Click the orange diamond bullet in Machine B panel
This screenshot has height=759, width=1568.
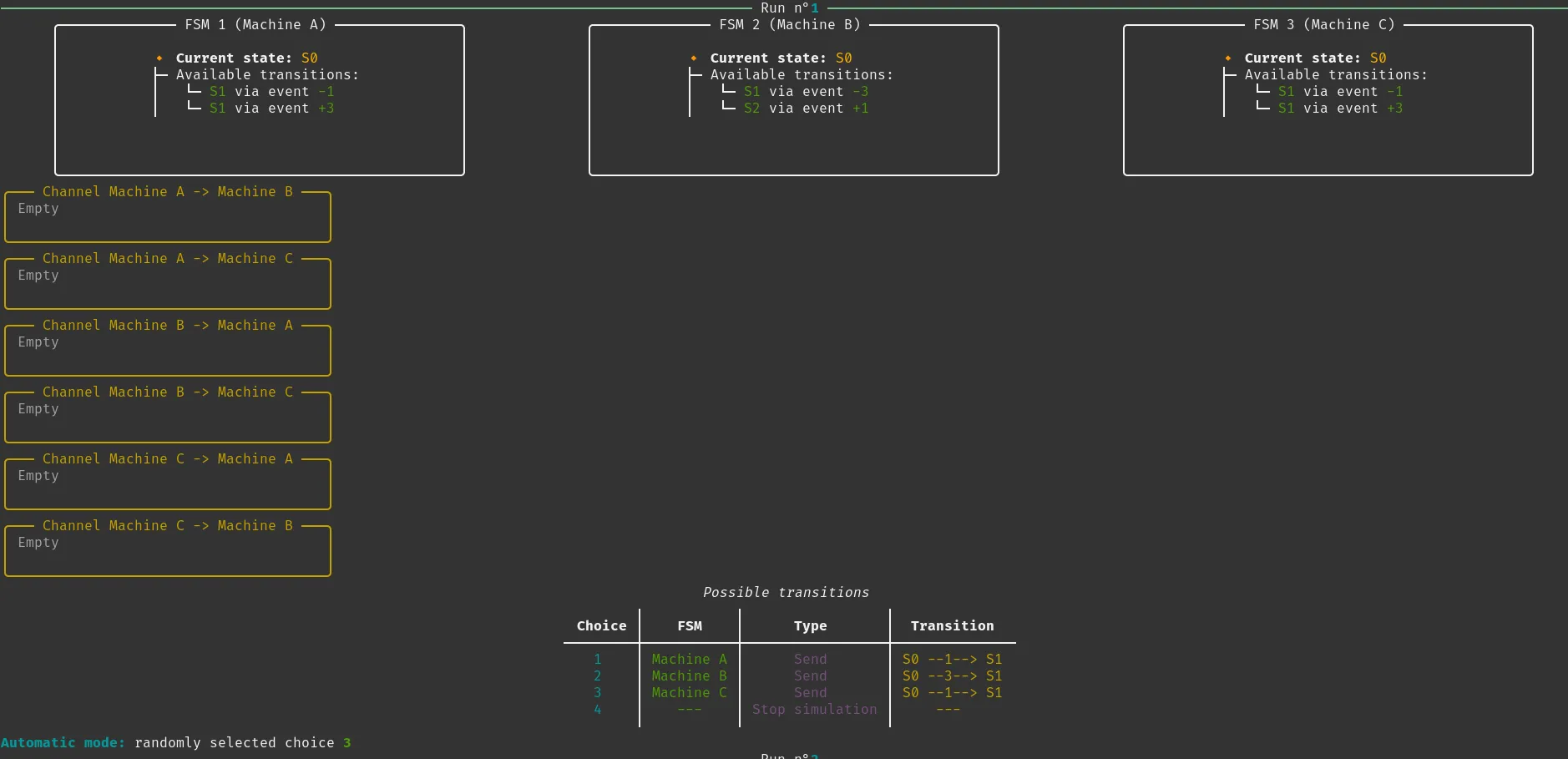[x=694, y=58]
